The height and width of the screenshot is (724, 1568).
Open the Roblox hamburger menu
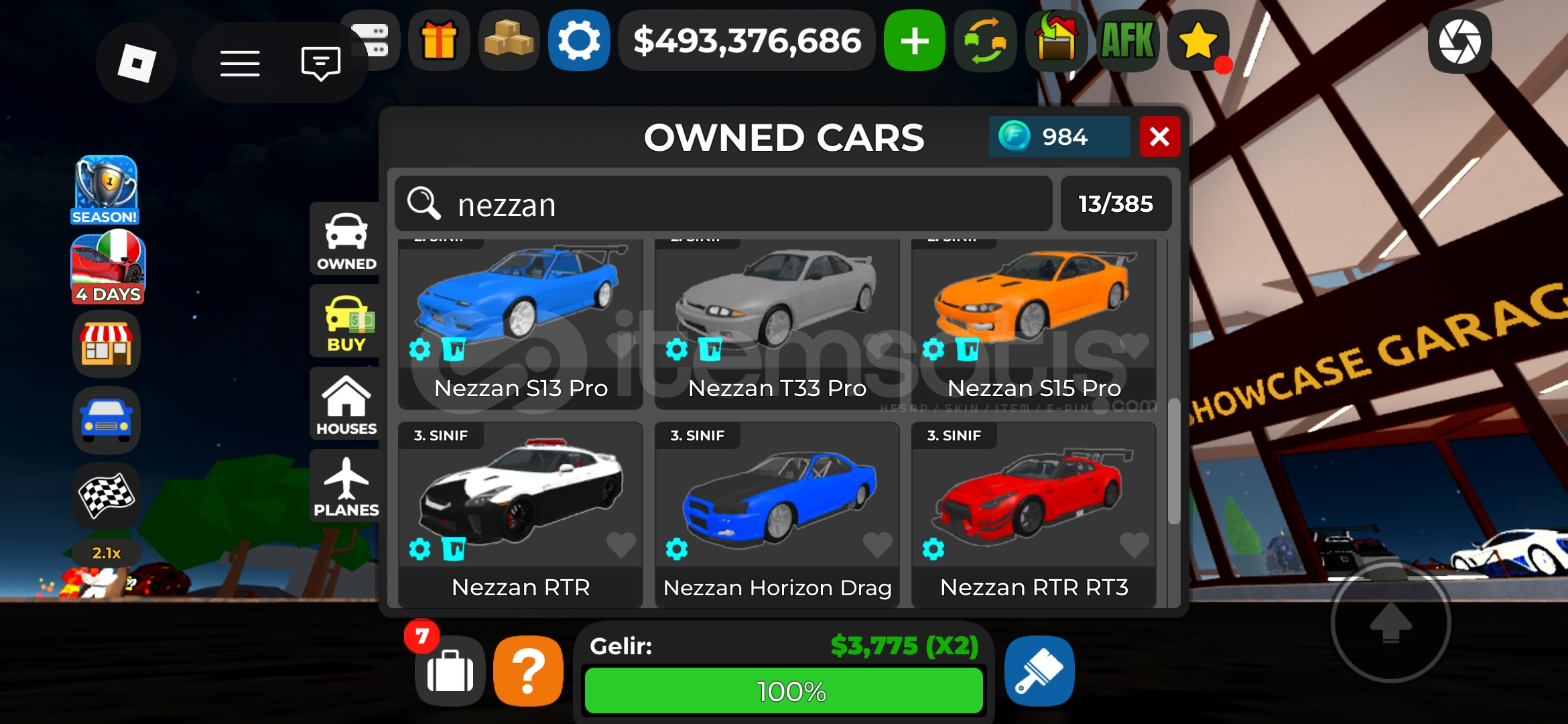240,64
